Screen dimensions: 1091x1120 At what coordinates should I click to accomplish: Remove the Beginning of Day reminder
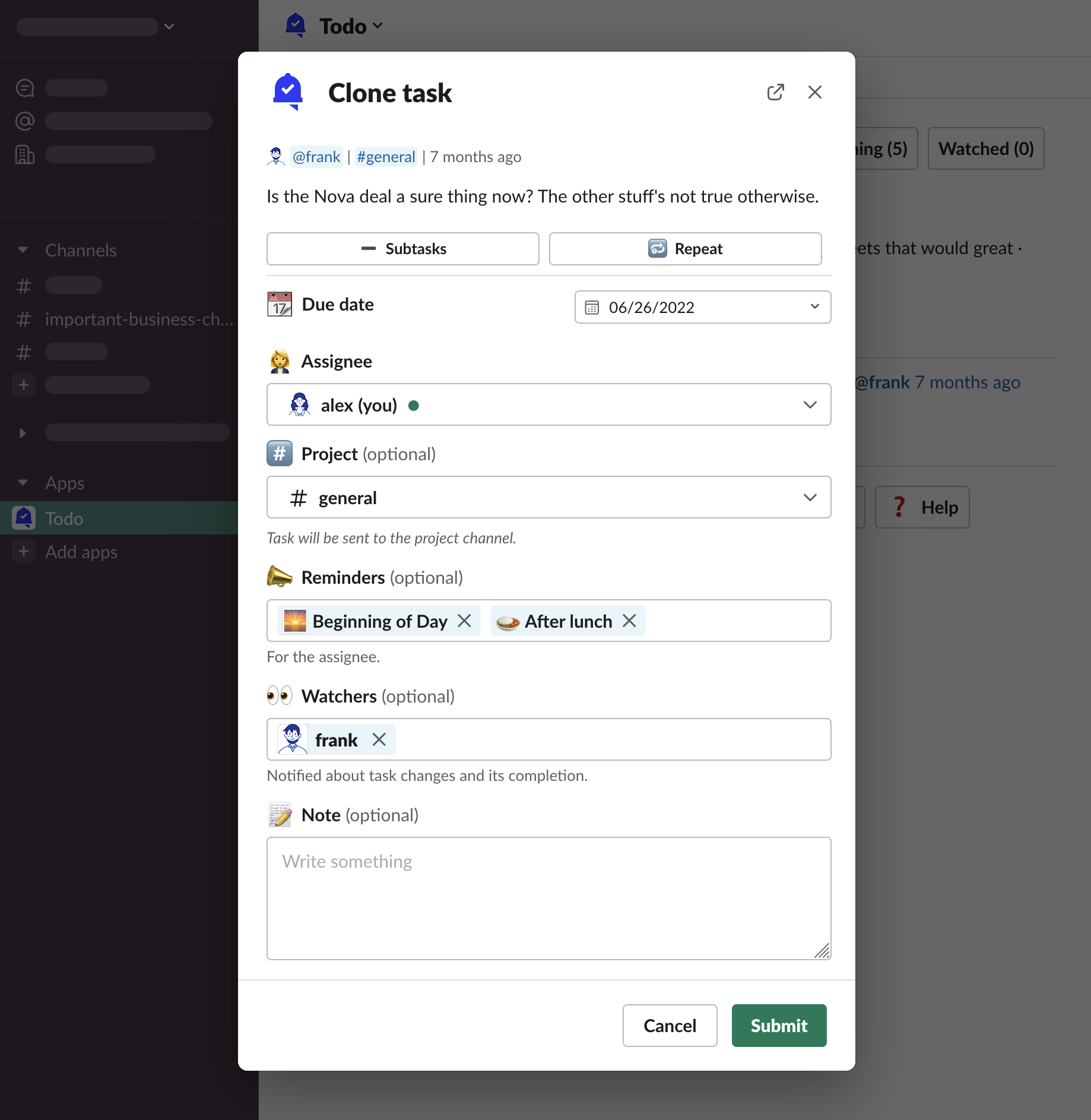tap(464, 621)
